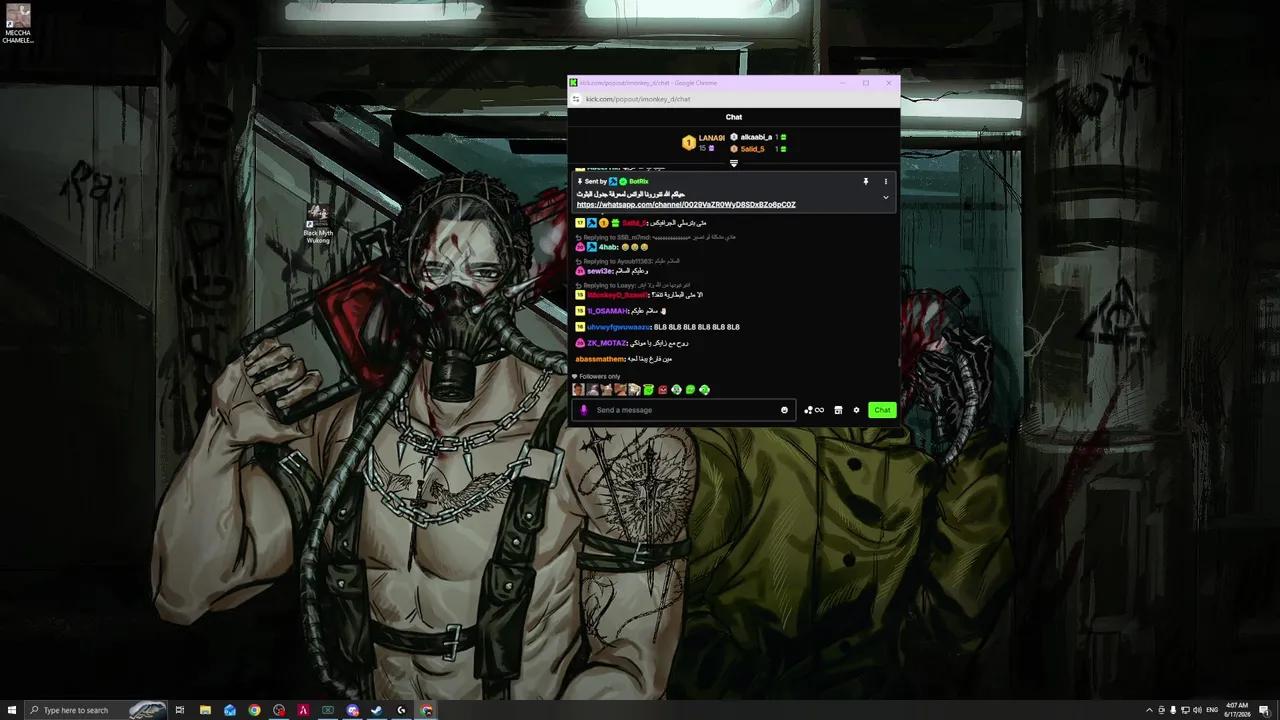Open the red A app on taskbar
Screen dimensions: 1280x720
coord(303,710)
